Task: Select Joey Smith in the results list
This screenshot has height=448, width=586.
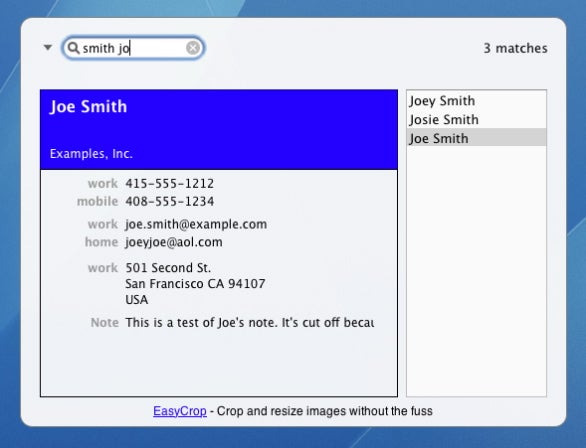Action: [476, 101]
